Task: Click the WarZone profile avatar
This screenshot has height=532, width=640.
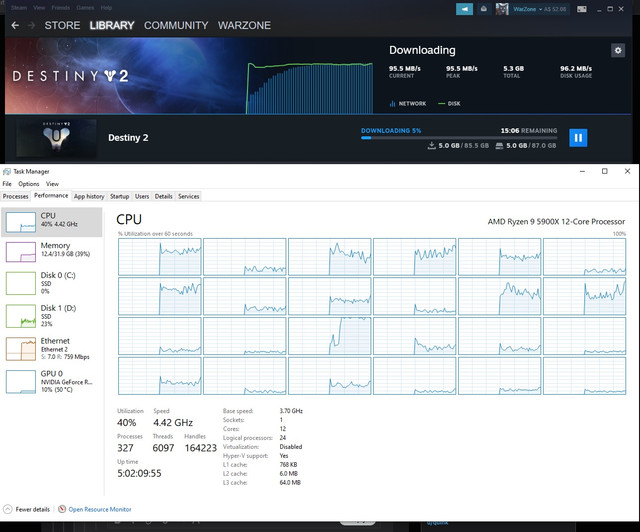Action: pos(502,9)
